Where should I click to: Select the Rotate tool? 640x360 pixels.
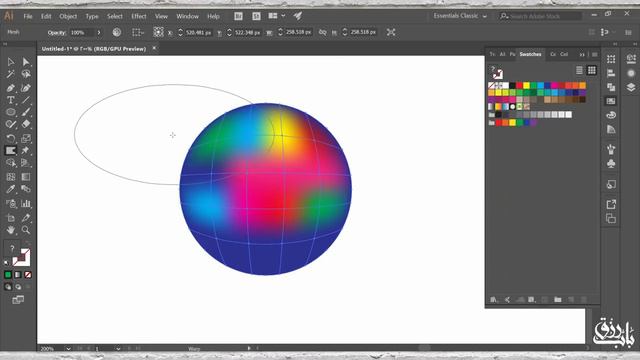[x=11, y=138]
